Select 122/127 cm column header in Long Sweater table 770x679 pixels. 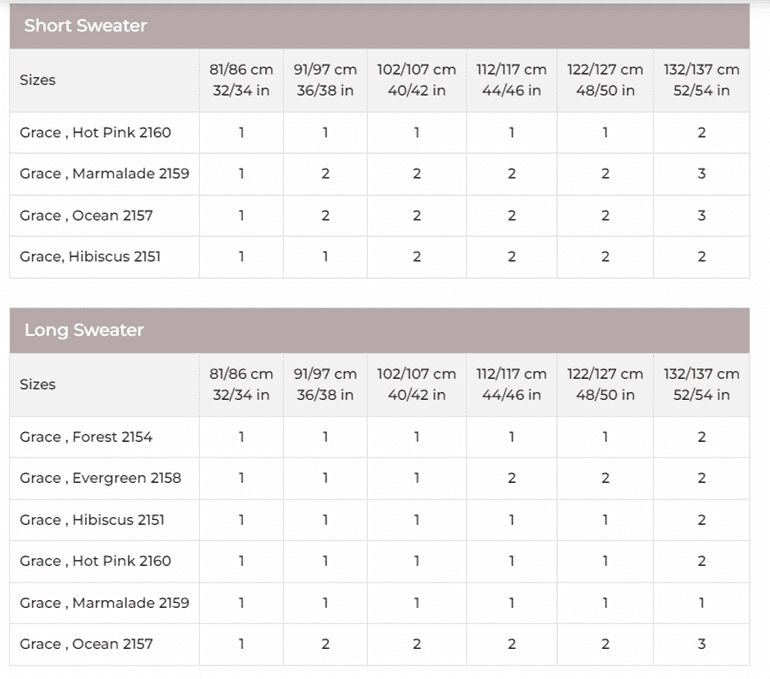(x=605, y=384)
